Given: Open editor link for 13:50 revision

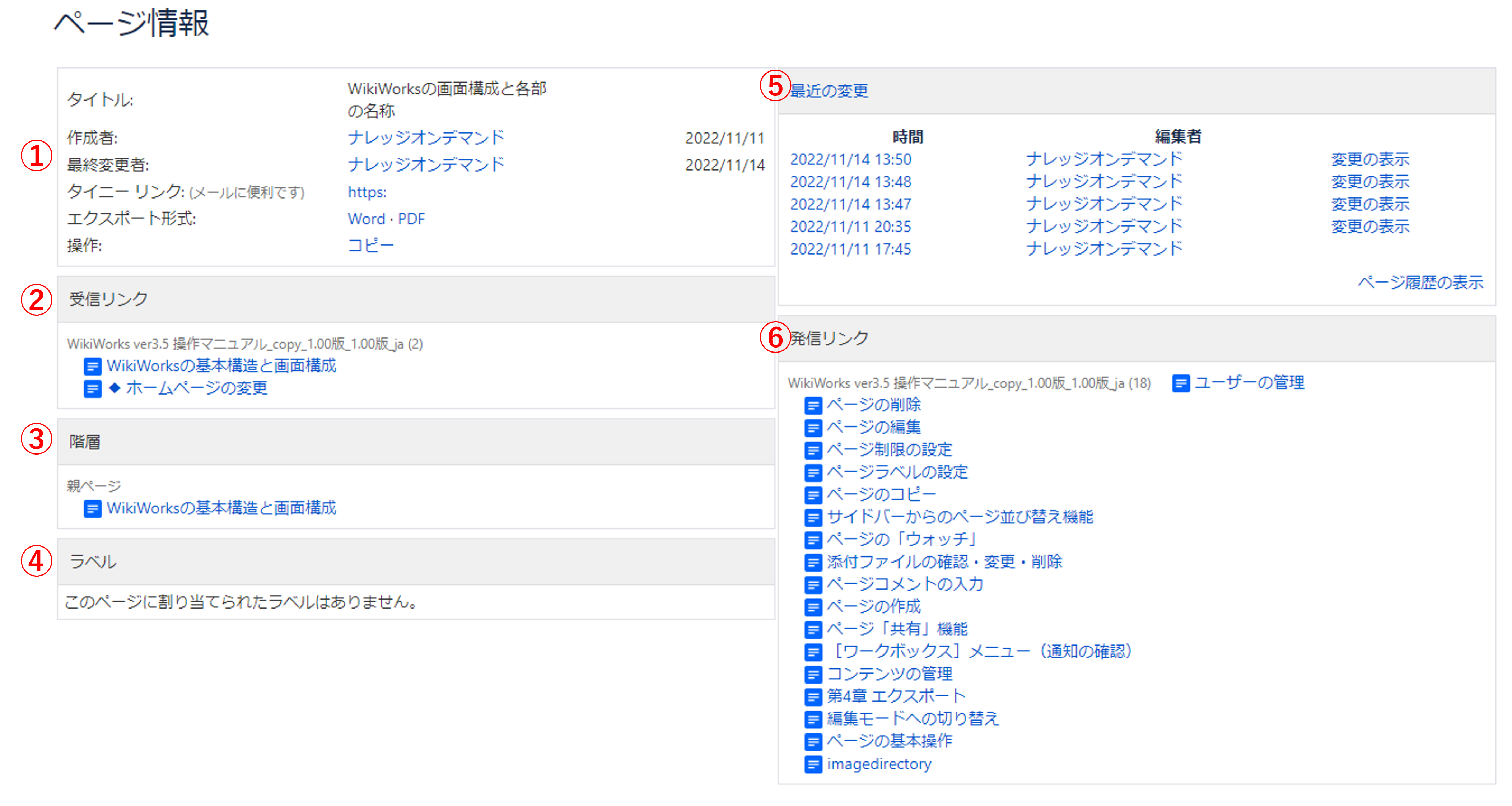Looking at the screenshot, I should coord(1104,159).
